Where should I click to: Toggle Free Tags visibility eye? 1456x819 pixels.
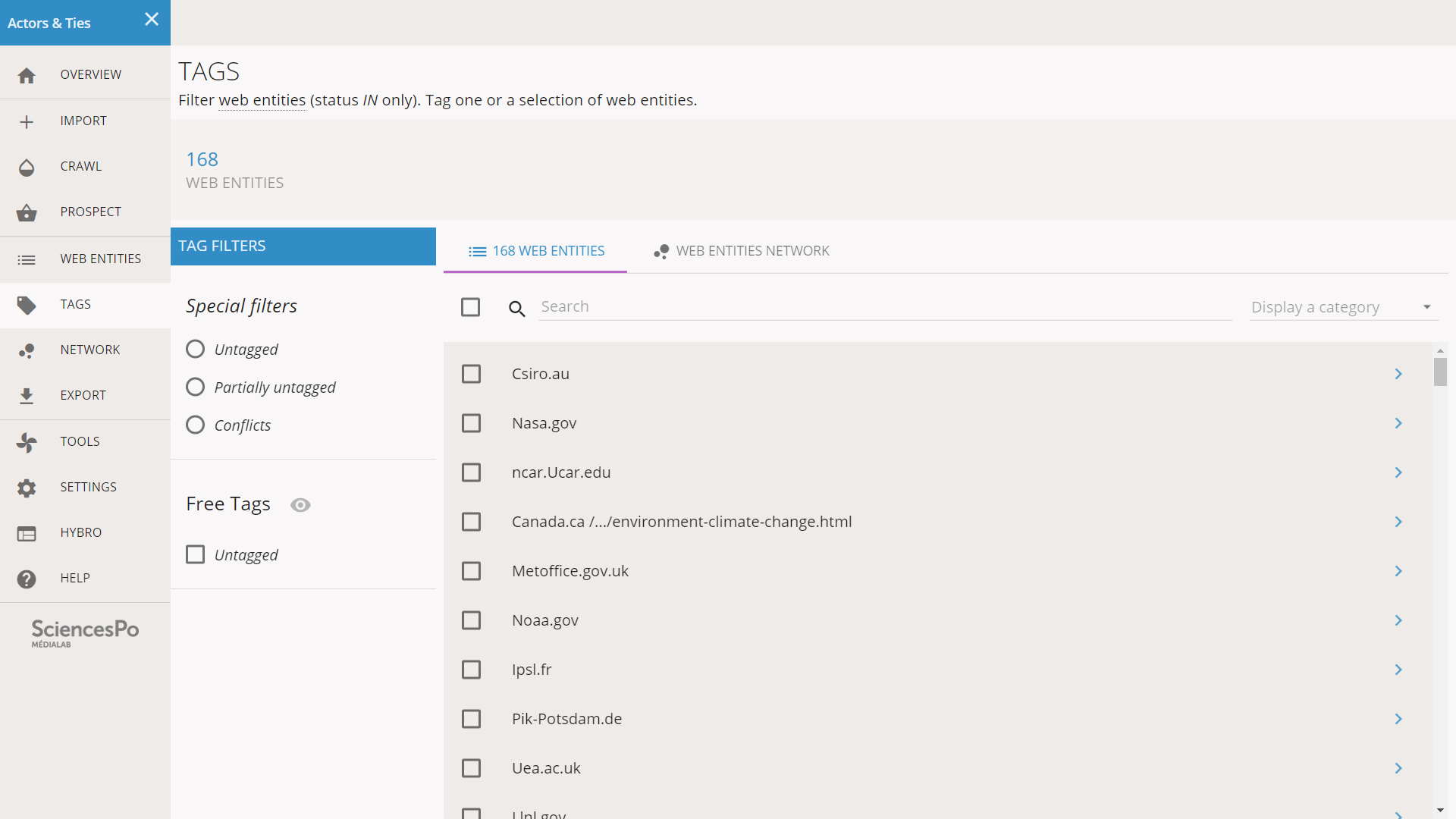(x=300, y=505)
